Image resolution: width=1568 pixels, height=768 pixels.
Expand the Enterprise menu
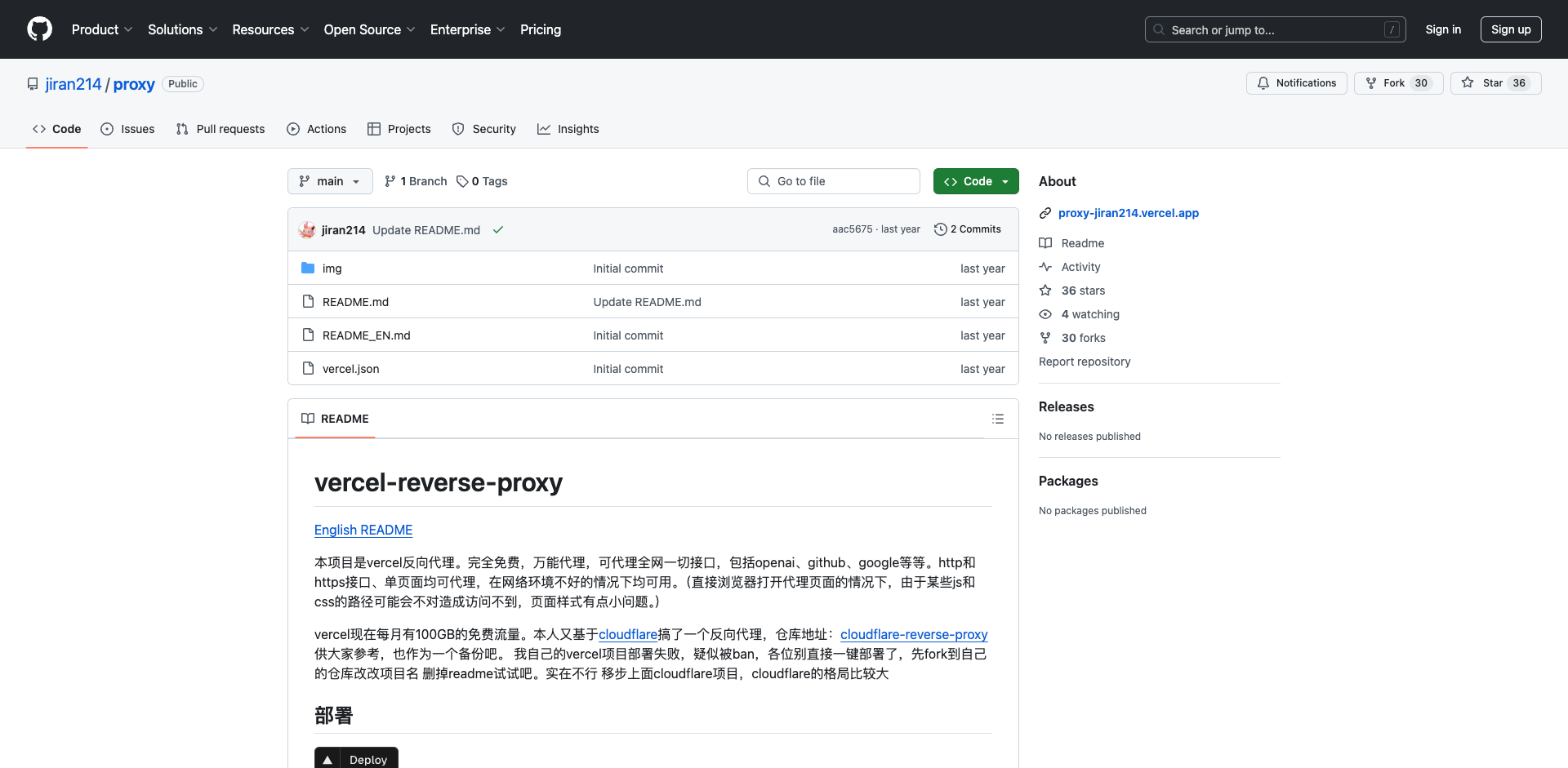pos(467,29)
